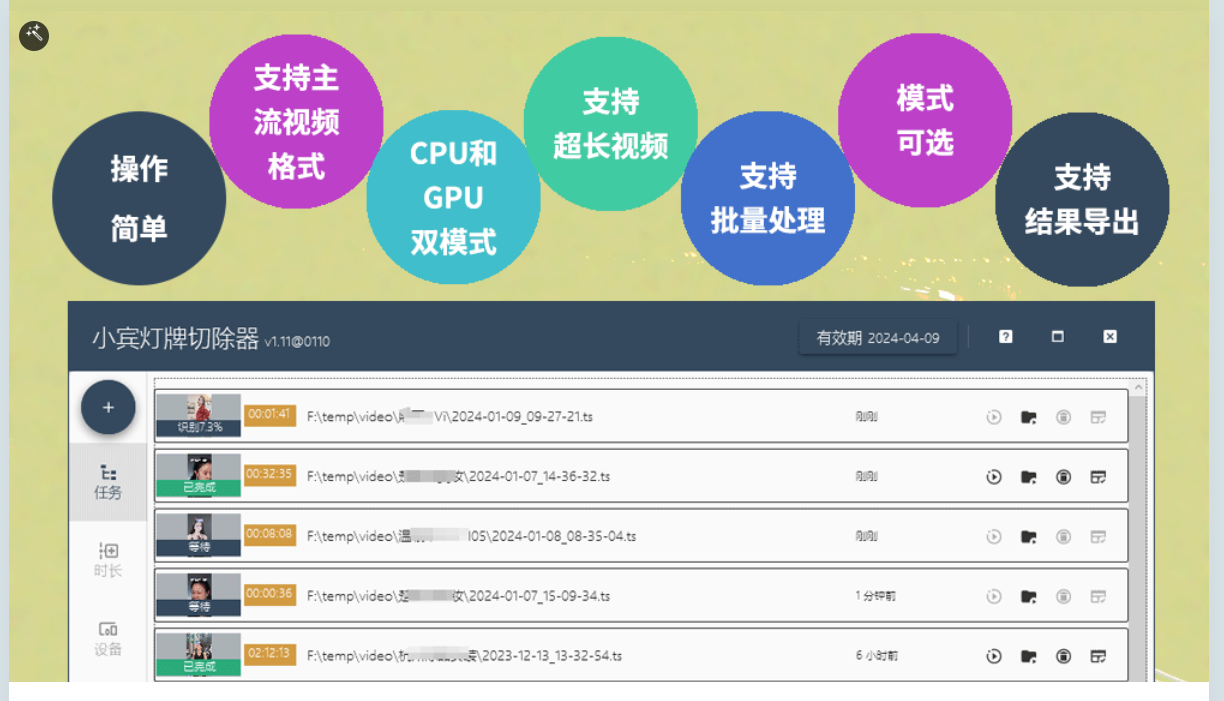Delete the 2023-12-13 completed task
The image size is (1224, 701).
click(1062, 657)
